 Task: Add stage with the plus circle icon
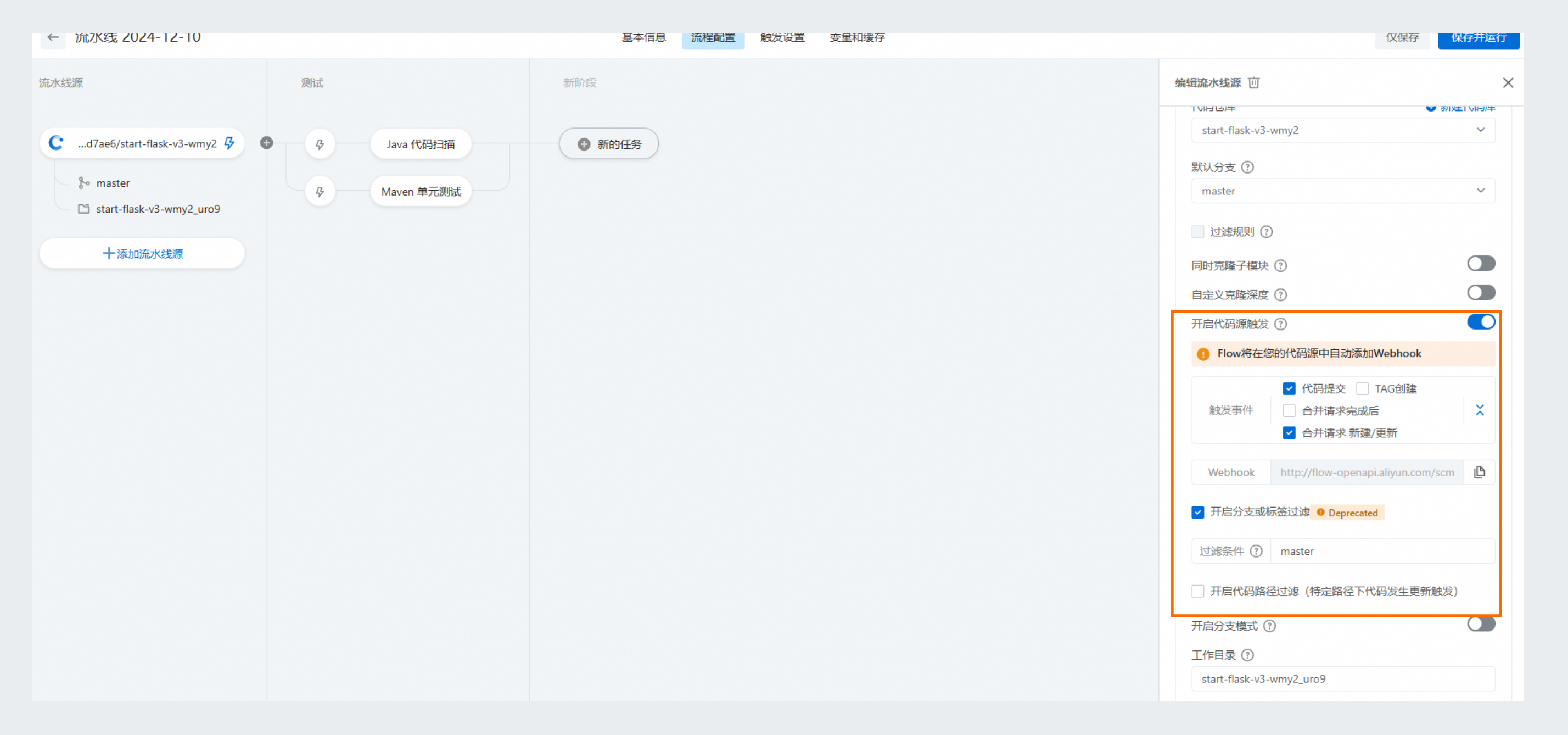[x=267, y=142]
